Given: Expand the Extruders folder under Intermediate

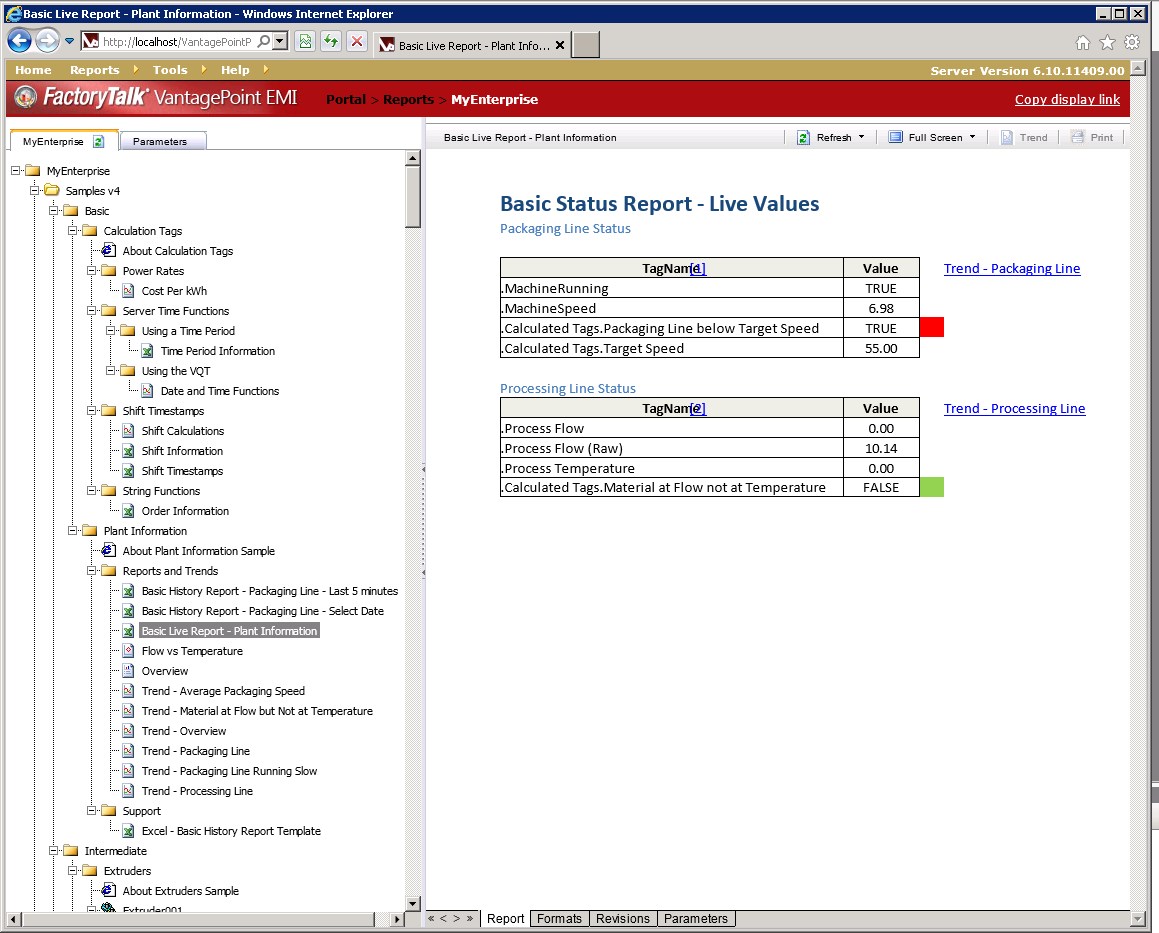Looking at the screenshot, I should [70, 870].
